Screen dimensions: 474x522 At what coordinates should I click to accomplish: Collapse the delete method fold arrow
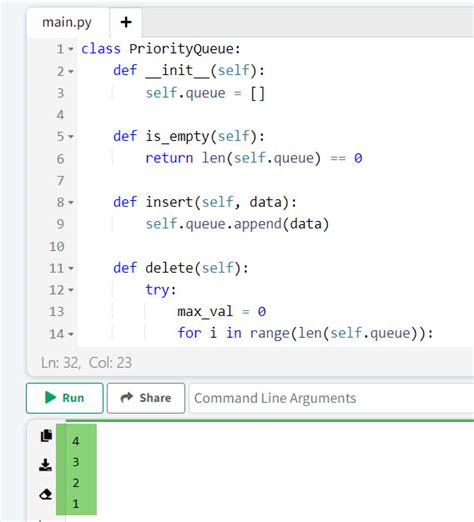coord(71,268)
